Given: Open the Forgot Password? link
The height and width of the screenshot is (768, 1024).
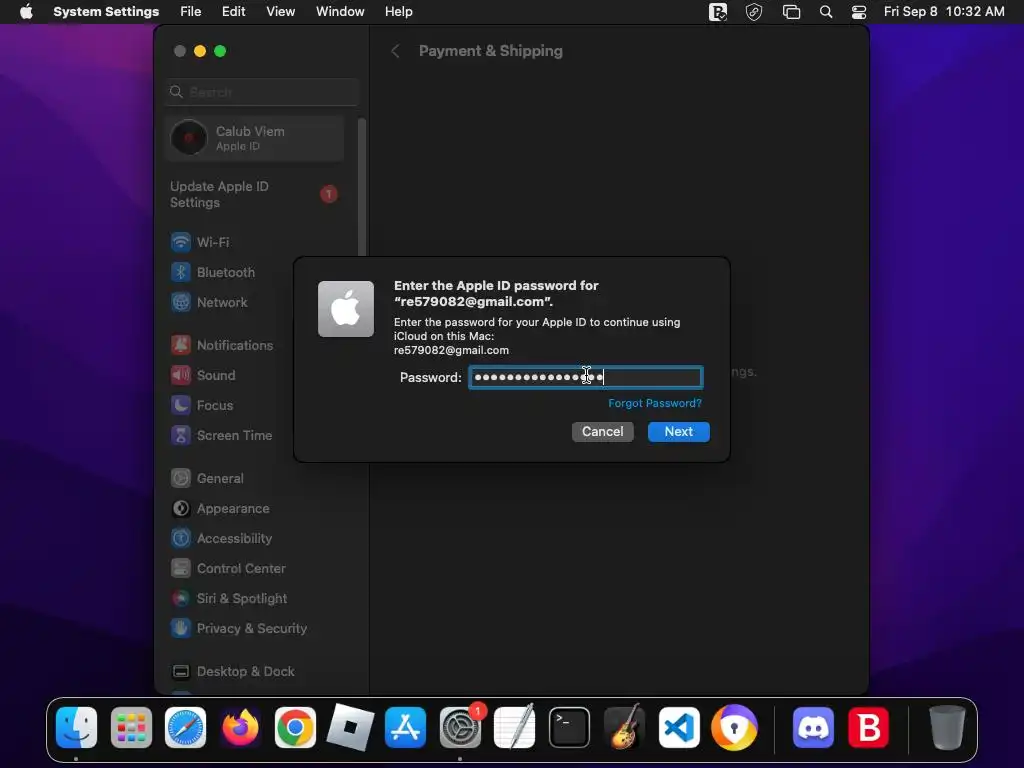Looking at the screenshot, I should [x=655, y=403].
